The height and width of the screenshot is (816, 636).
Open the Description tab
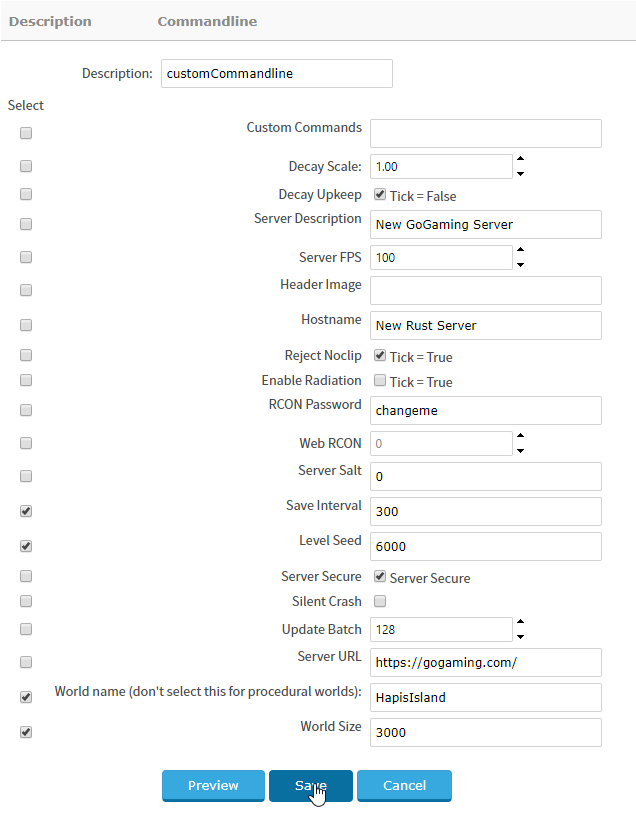[50, 21]
